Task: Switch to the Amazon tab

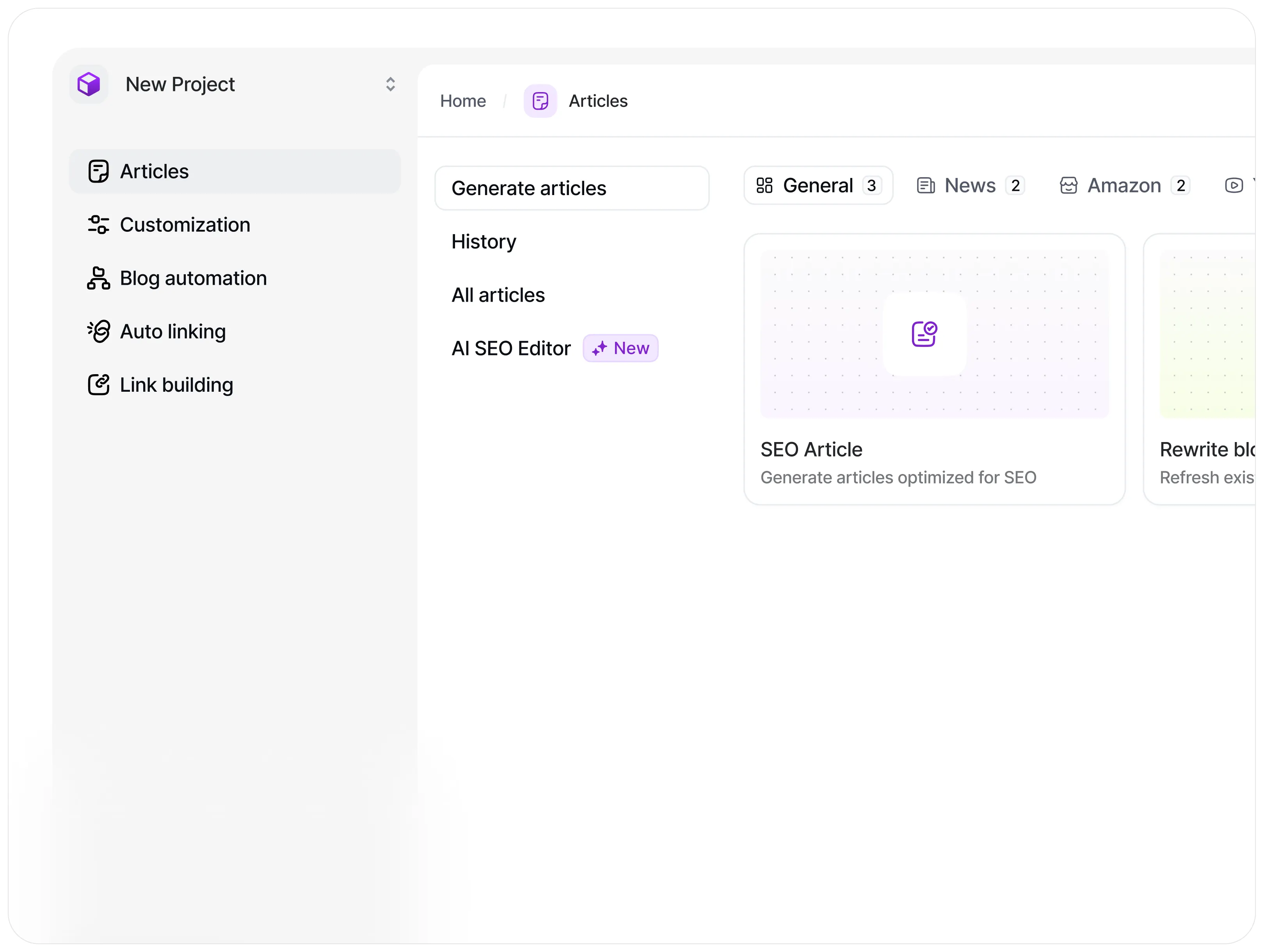Action: [1124, 185]
